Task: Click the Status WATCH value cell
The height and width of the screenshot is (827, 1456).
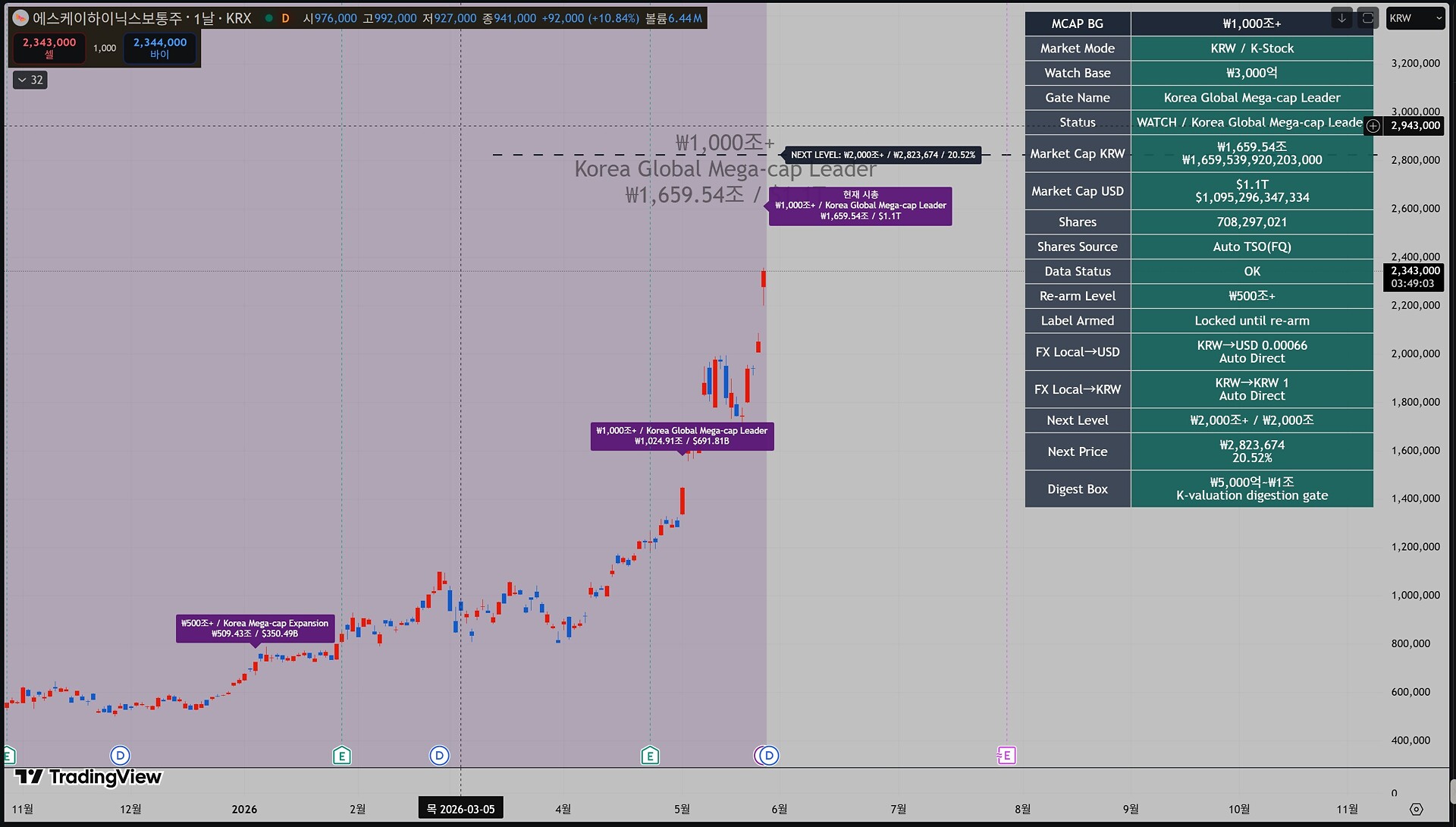Action: tap(1252, 122)
